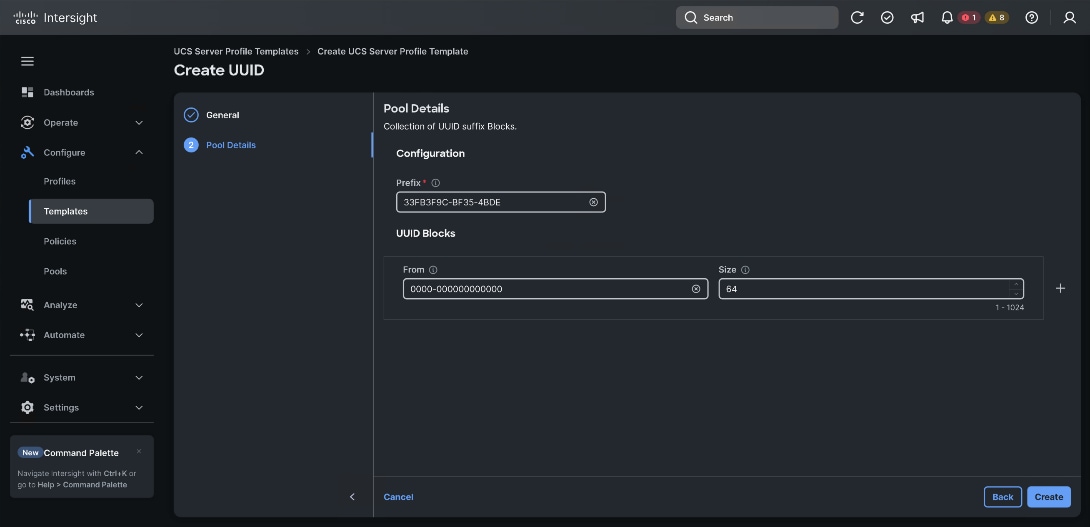
Task: Clear the From field with X icon
Action: 696,289
